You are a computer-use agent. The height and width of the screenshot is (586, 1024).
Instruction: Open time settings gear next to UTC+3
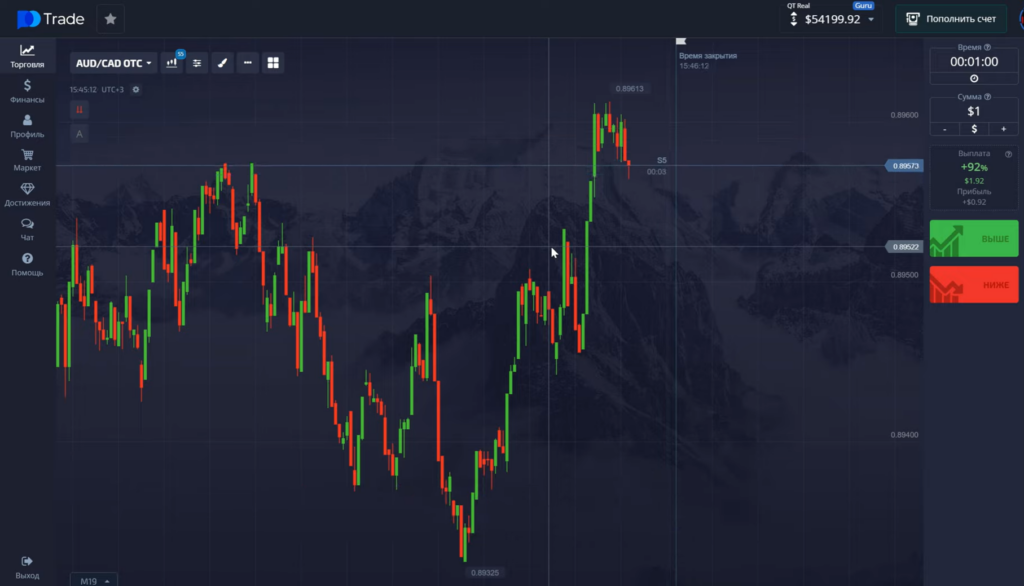[136, 90]
